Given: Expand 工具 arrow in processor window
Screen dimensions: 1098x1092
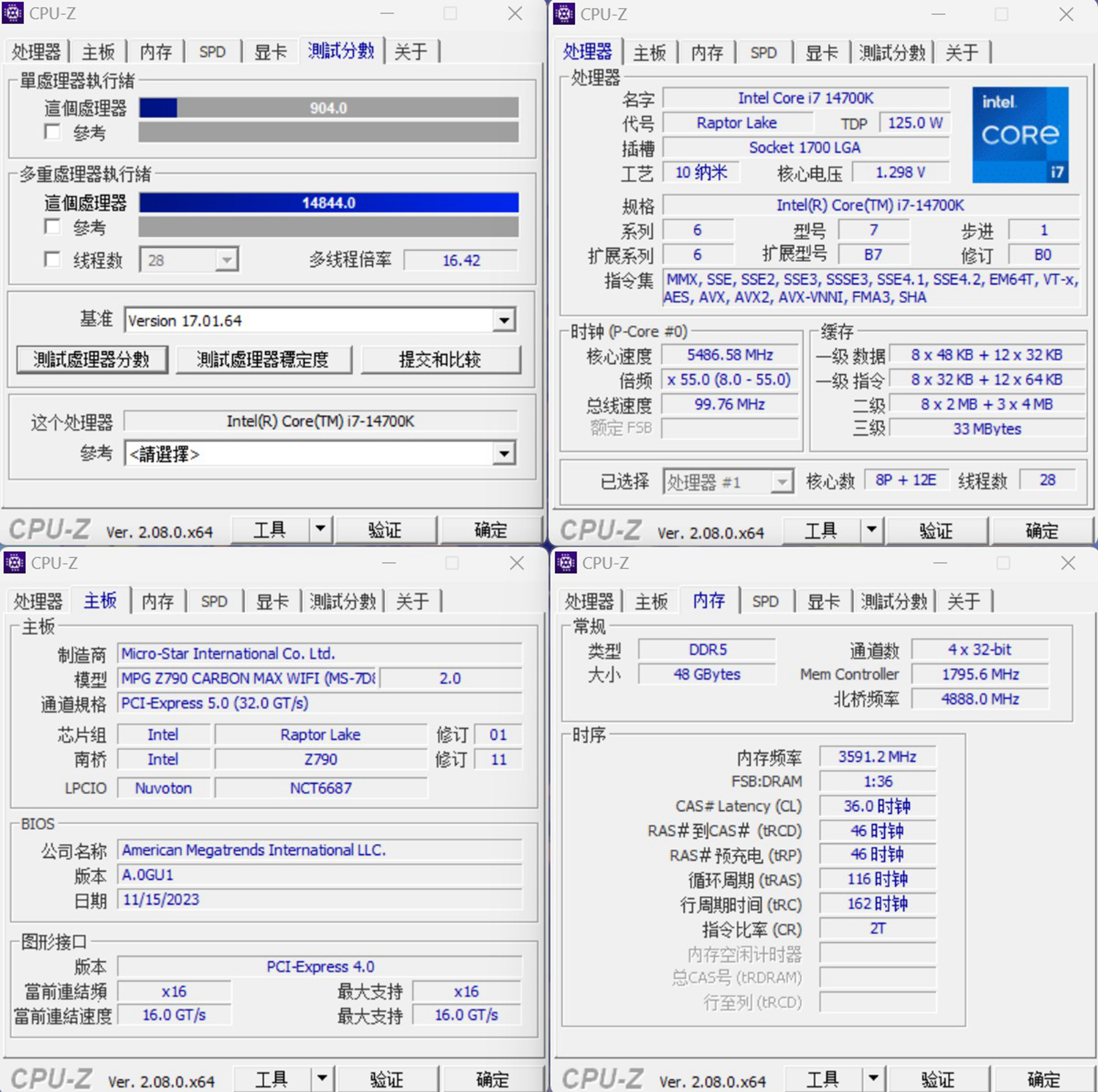Looking at the screenshot, I should [x=872, y=530].
